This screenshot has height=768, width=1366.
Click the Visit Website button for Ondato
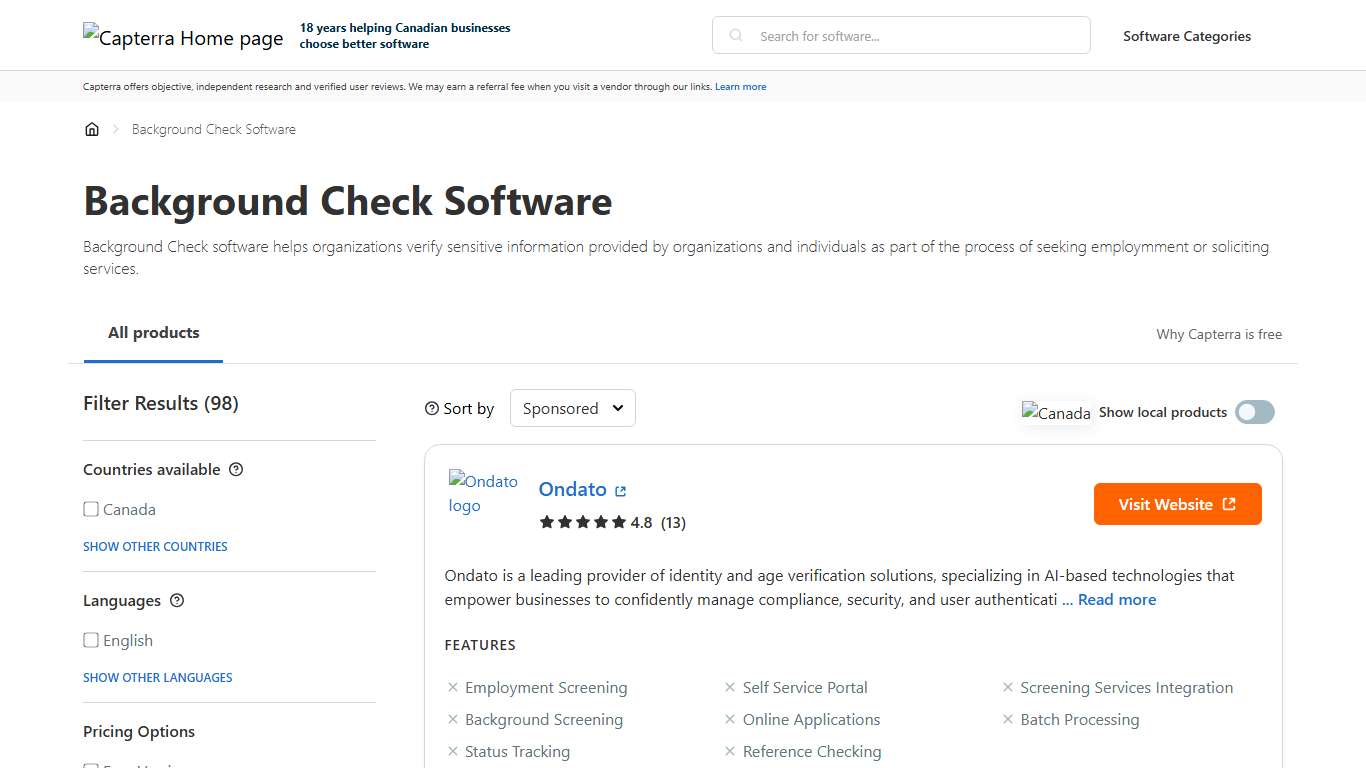click(x=1177, y=504)
